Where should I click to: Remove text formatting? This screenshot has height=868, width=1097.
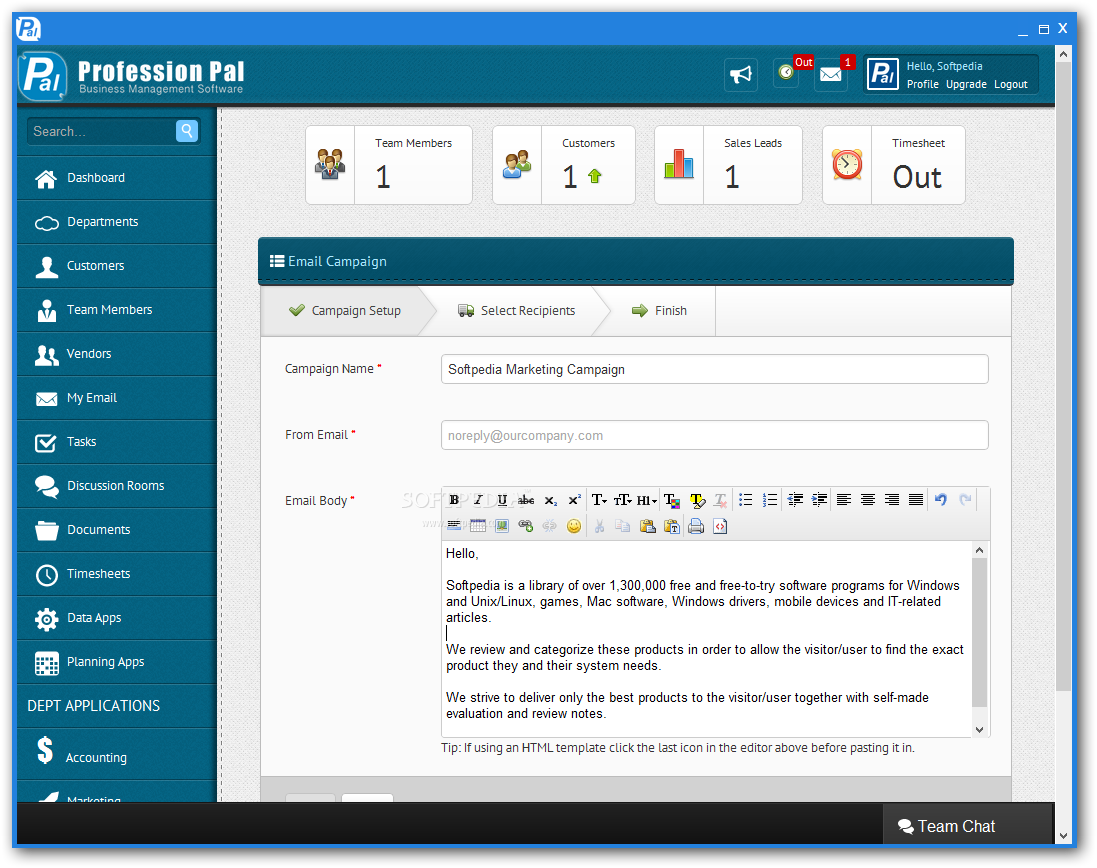[x=721, y=500]
